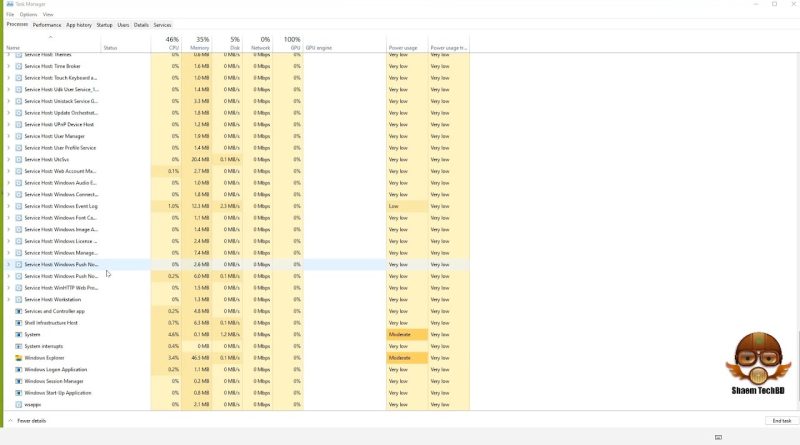Click the Service Host: User Manager icon
This screenshot has width=800, height=445.
[x=19, y=136]
